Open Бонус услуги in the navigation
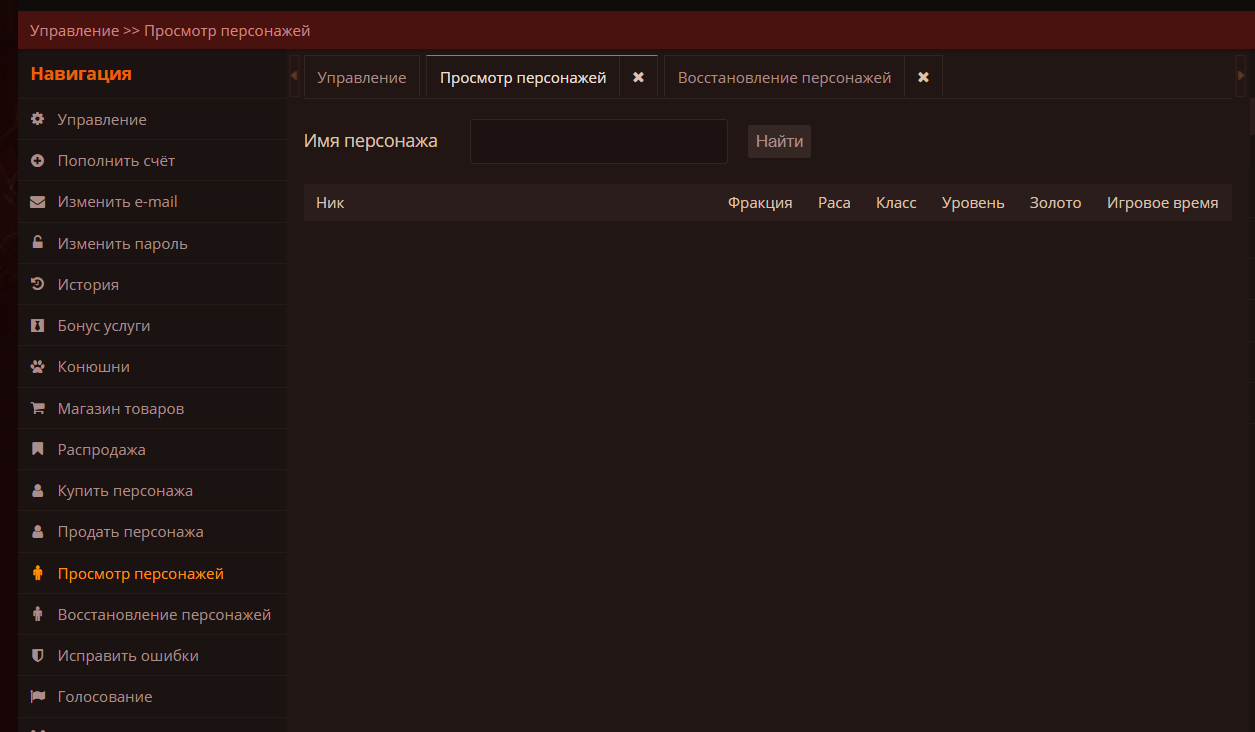Screen dimensions: 1255x732 [x=104, y=326]
